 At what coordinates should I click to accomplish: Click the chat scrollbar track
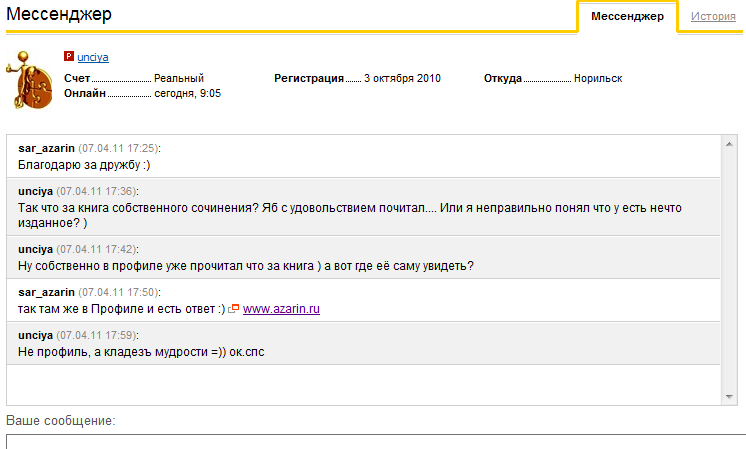point(730,270)
